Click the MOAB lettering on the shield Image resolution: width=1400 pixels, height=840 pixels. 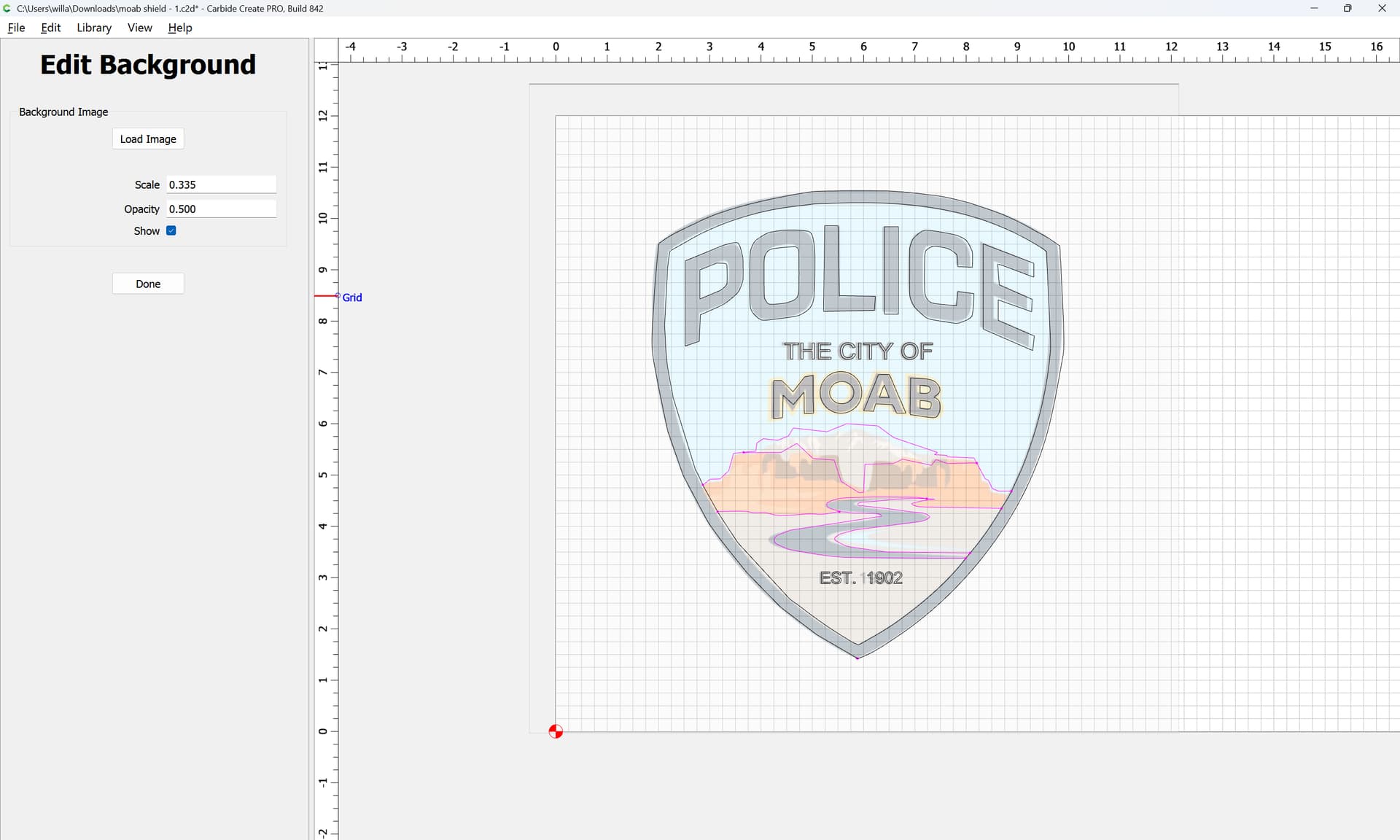tap(857, 396)
